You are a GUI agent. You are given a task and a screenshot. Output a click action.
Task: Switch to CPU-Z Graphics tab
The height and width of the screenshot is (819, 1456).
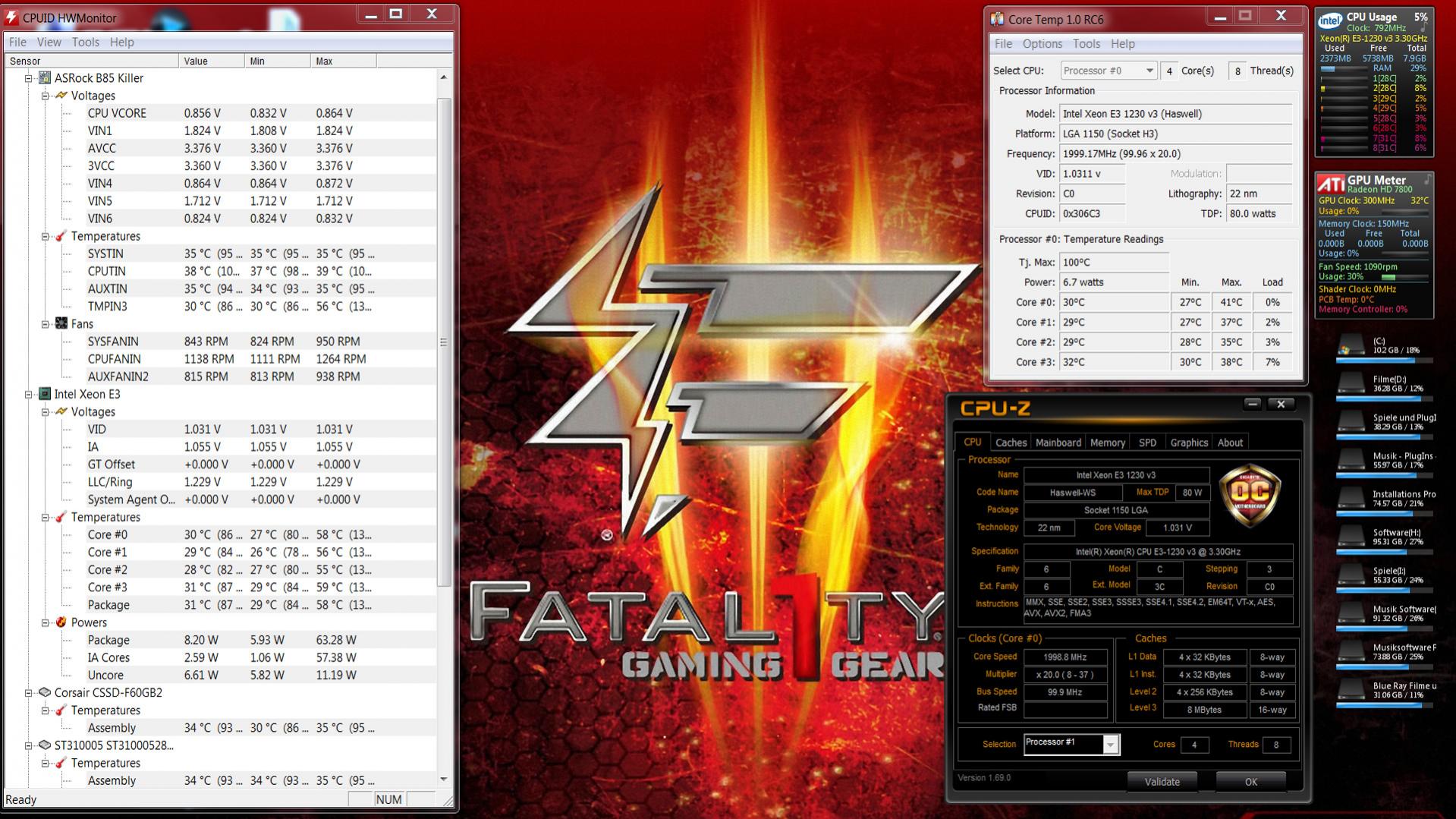coord(1189,443)
